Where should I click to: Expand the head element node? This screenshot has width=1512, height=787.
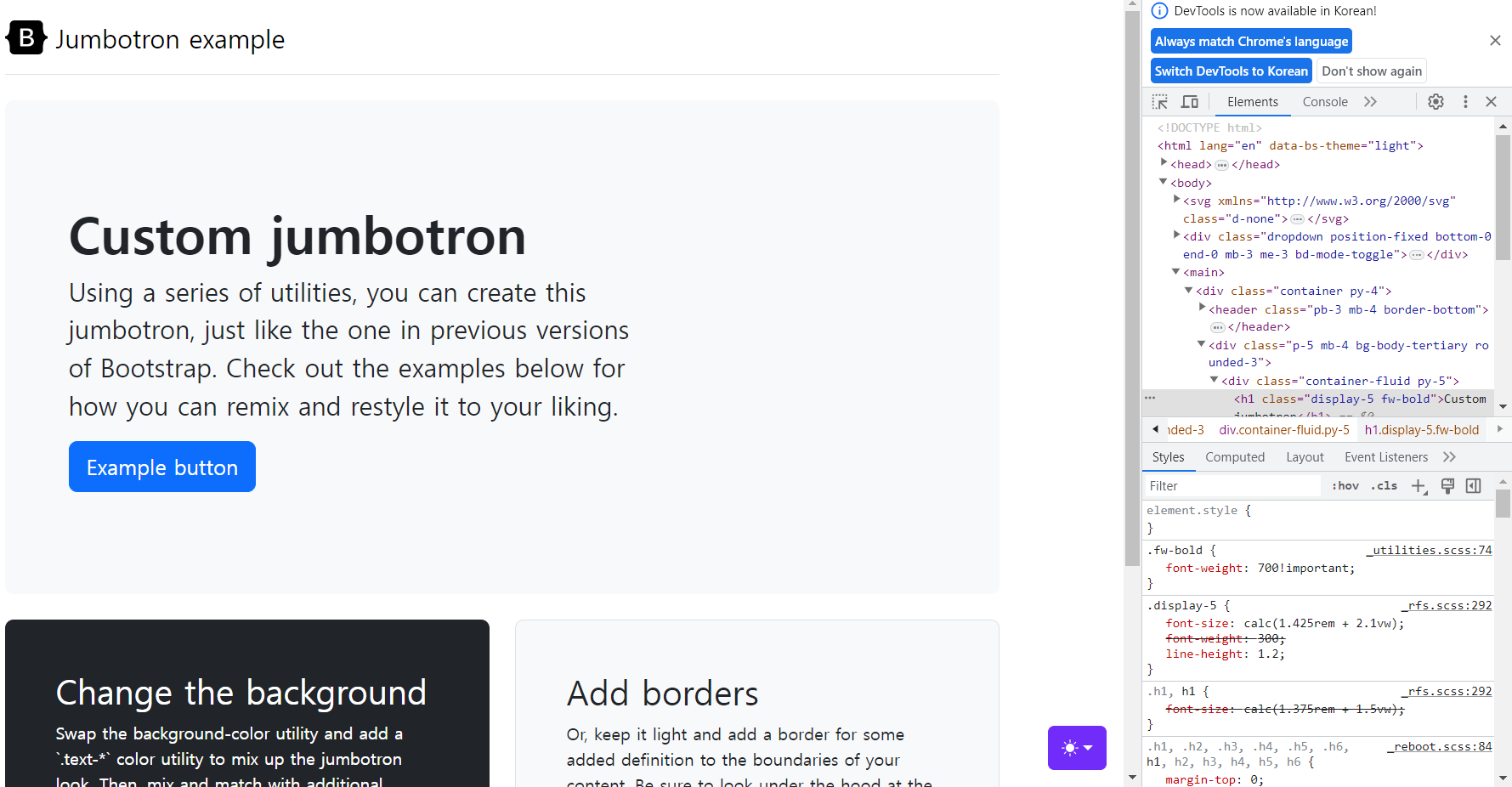[1164, 162]
